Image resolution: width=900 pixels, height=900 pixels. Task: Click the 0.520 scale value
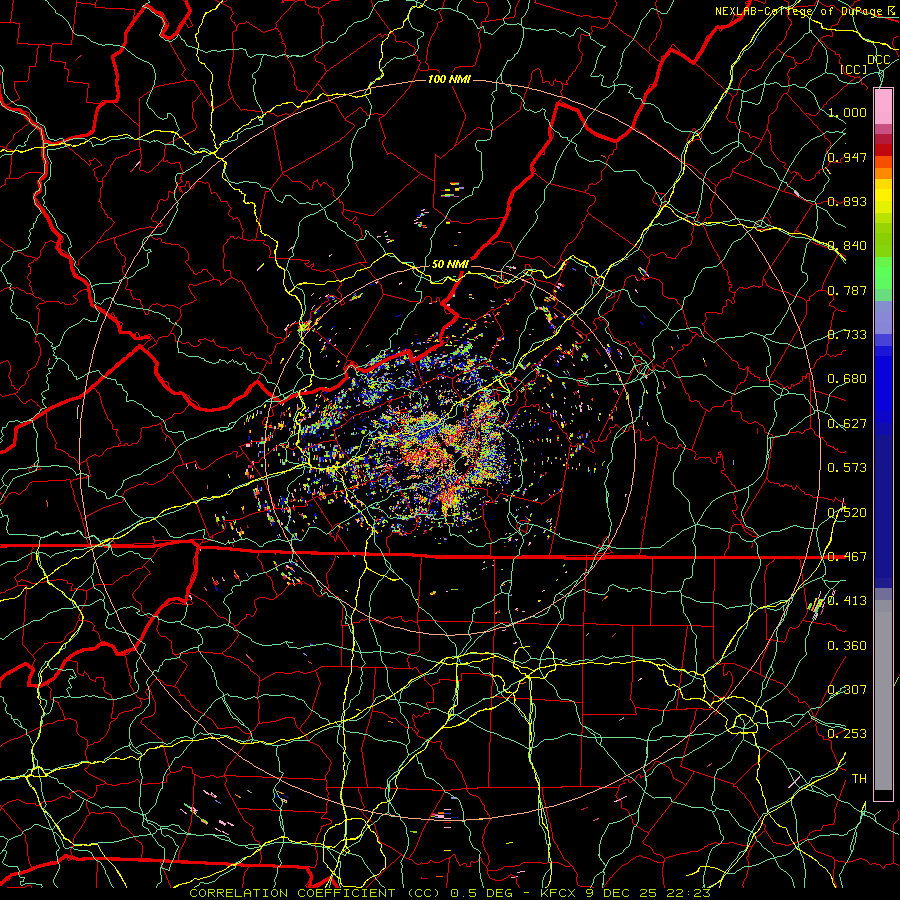[x=847, y=512]
